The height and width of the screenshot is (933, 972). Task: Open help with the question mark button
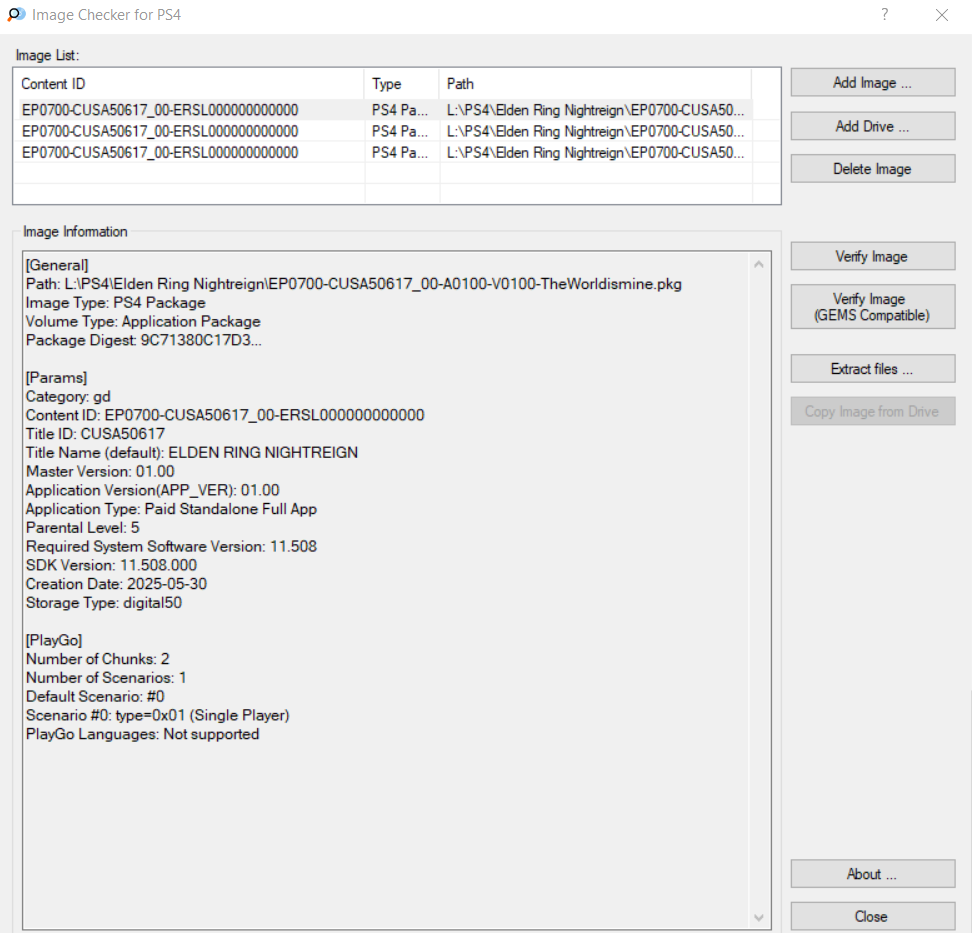[x=884, y=15]
